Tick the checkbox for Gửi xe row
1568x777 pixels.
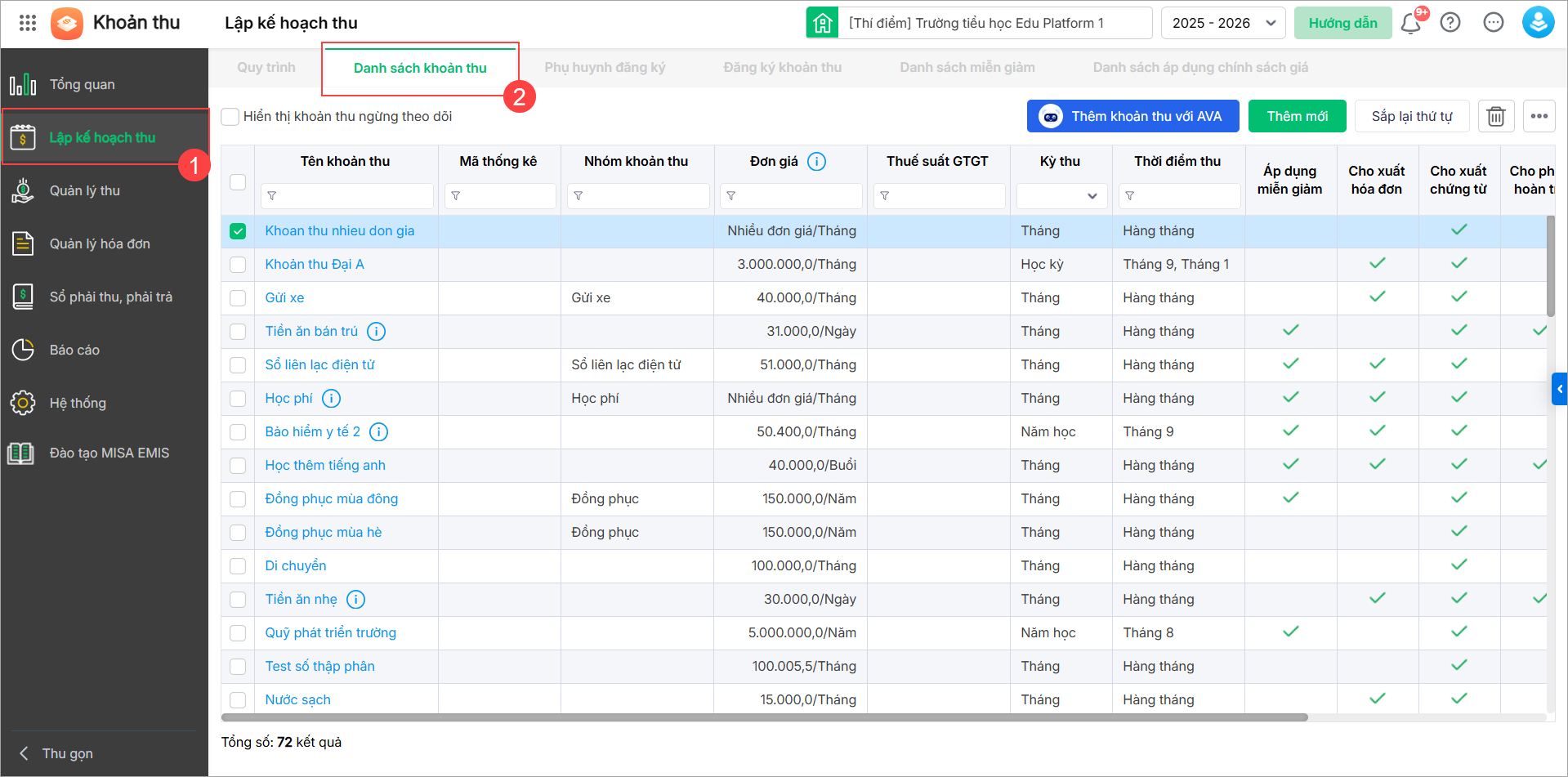tap(238, 298)
